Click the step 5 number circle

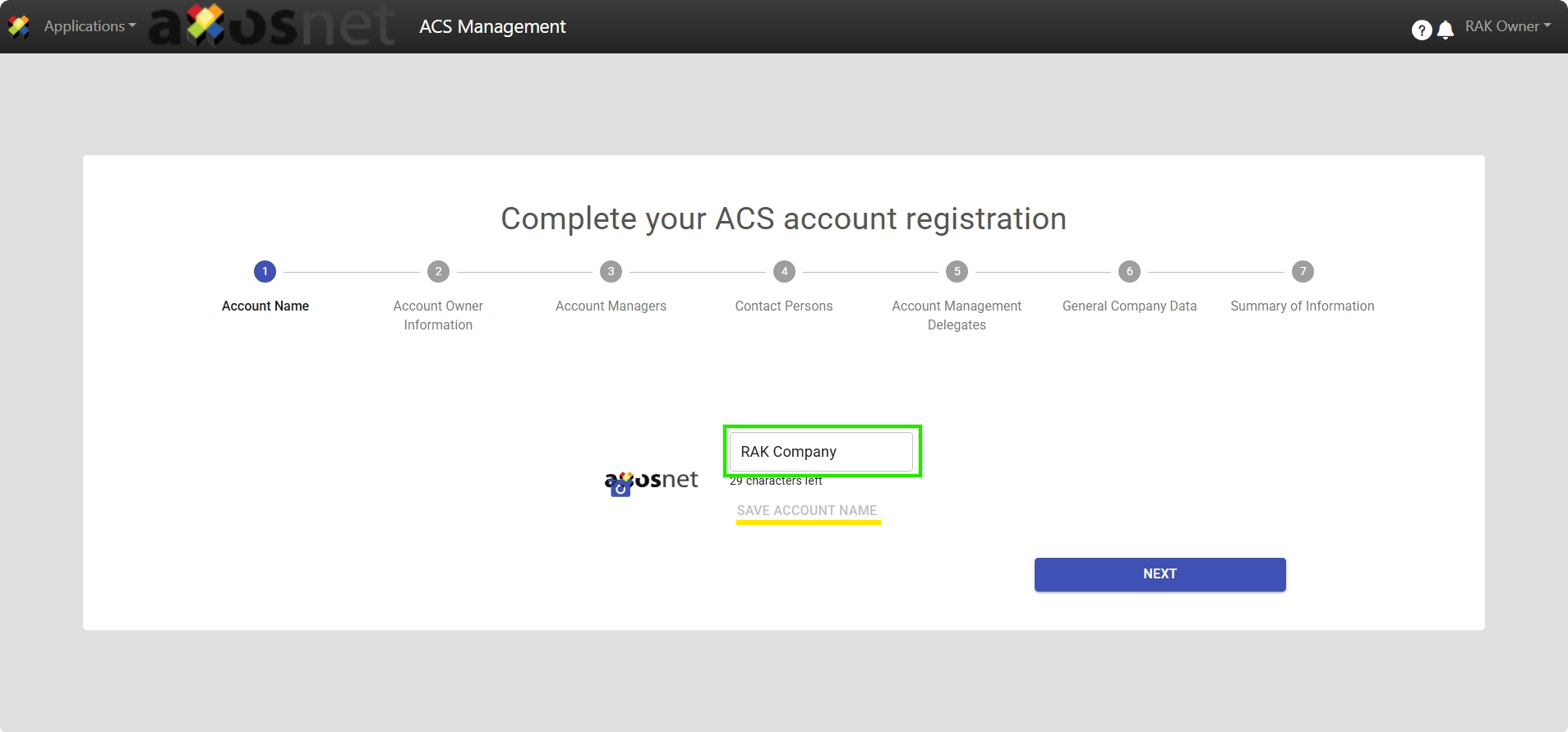point(957,271)
